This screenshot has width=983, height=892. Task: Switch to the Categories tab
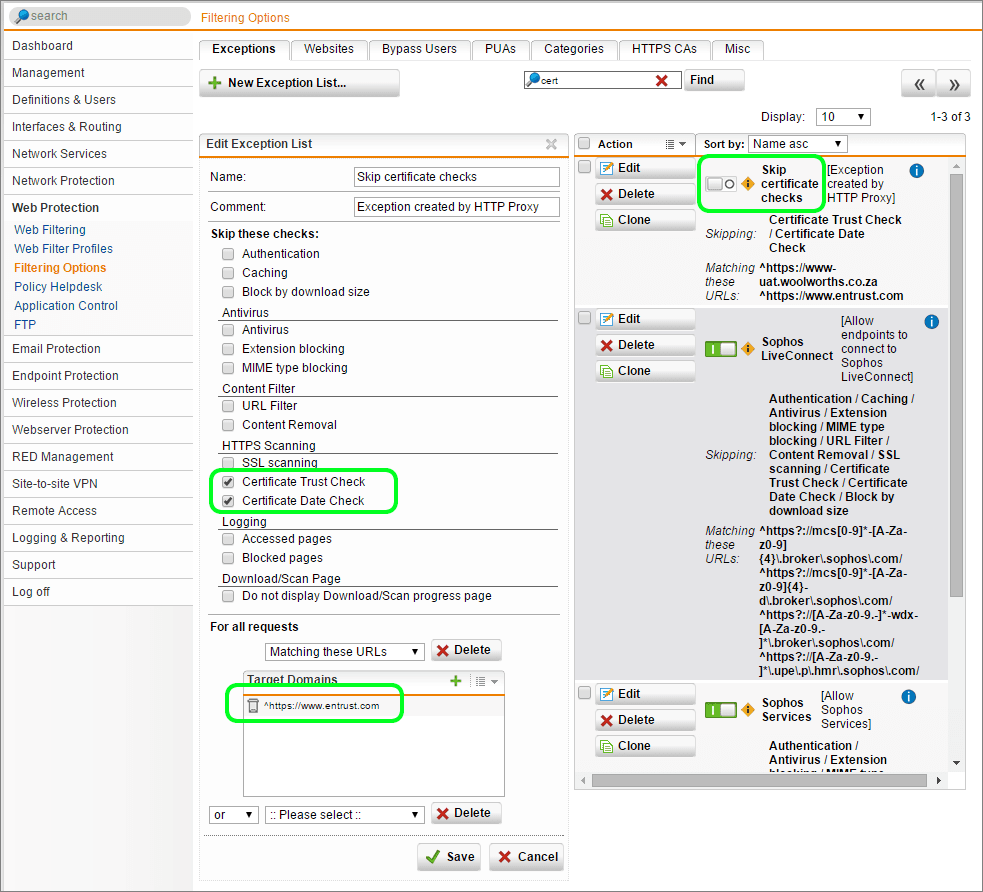[x=574, y=50]
